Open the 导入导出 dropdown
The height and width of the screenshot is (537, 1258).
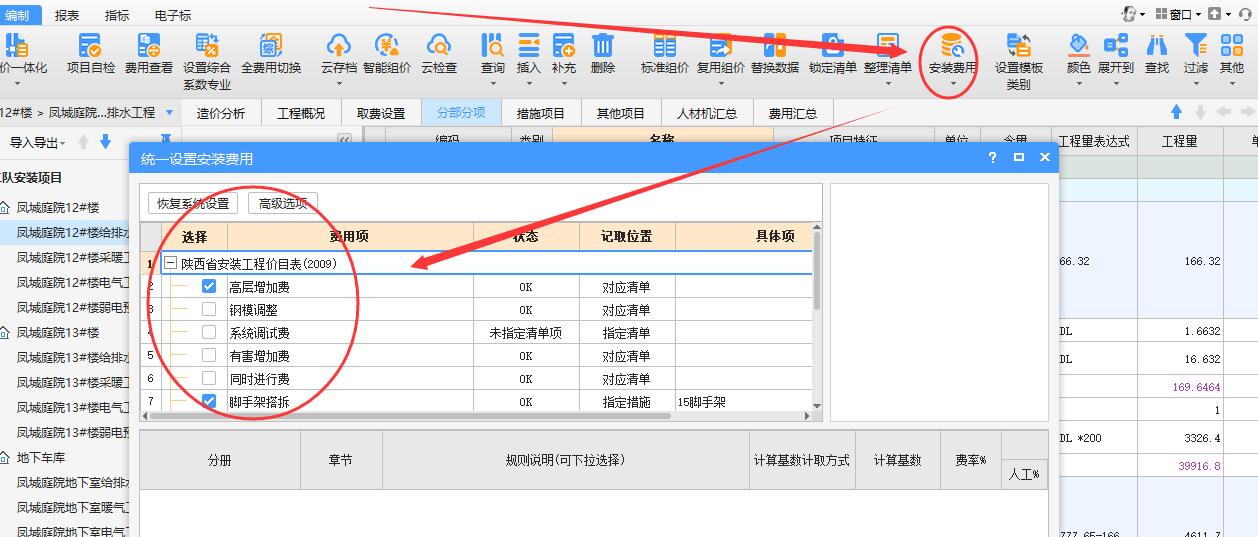point(38,142)
